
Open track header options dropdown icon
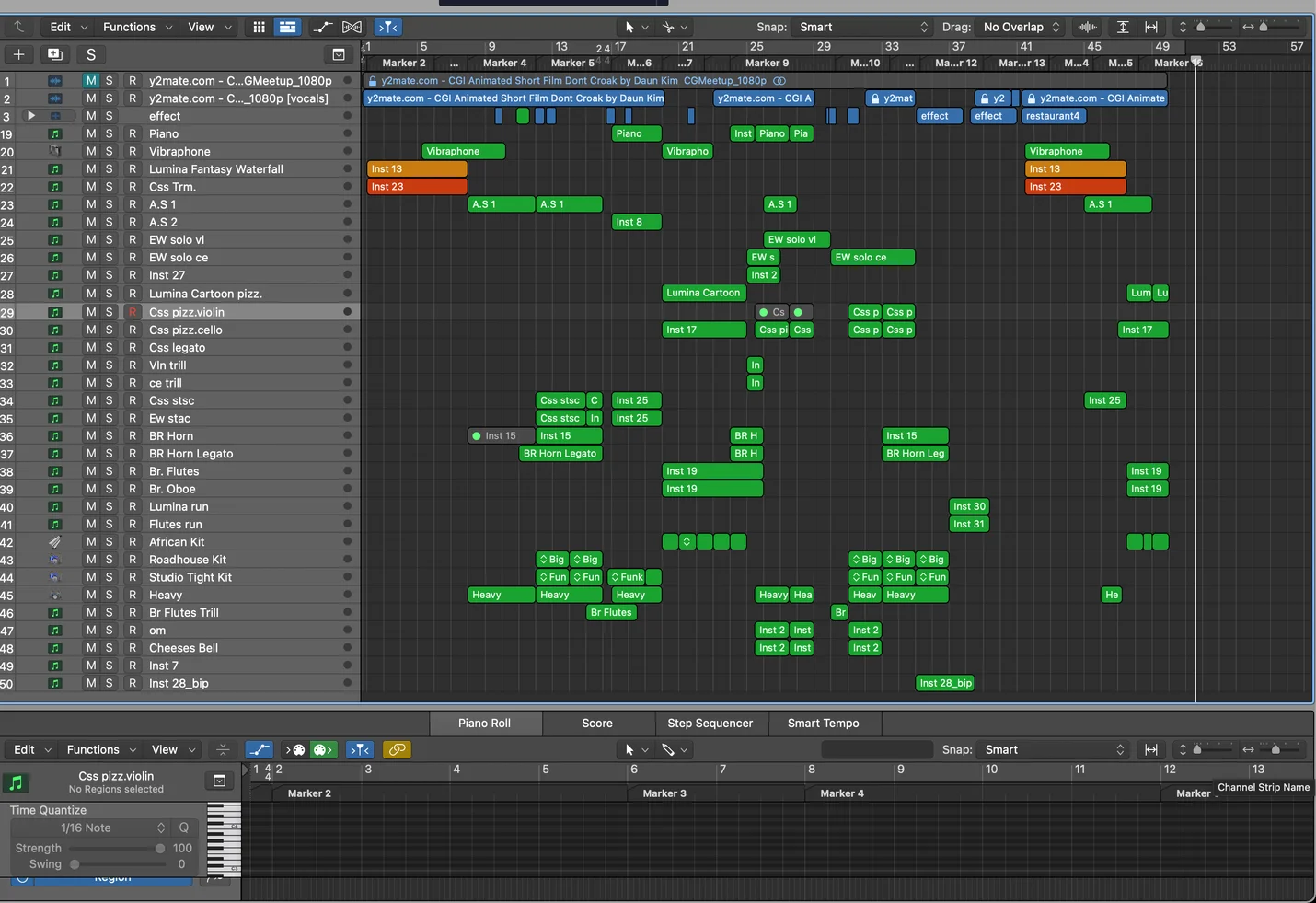[339, 54]
